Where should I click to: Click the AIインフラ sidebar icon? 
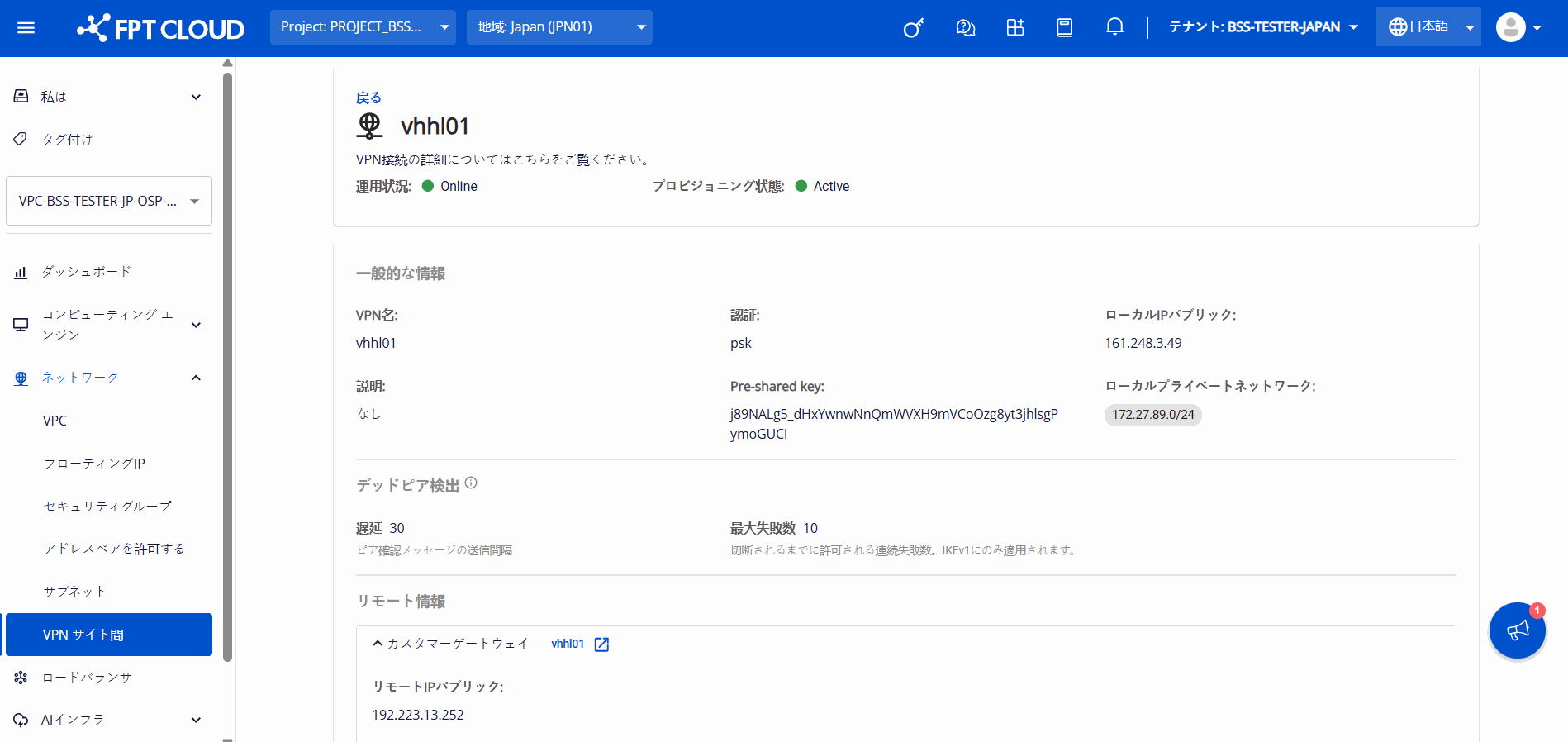[21, 720]
